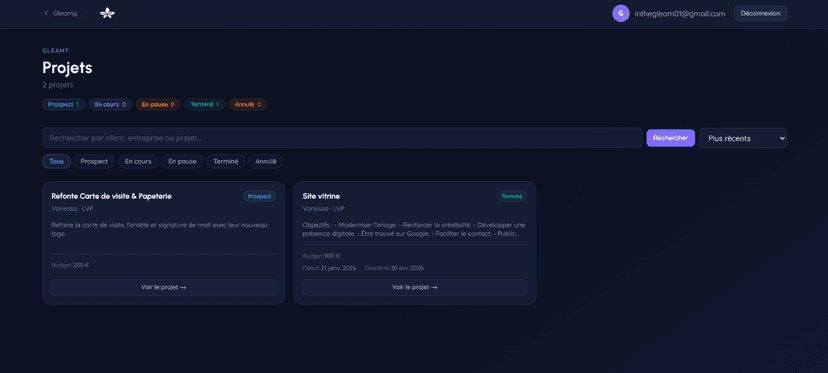
Task: Click the back chevron next to Gleamy
Action: click(x=46, y=13)
